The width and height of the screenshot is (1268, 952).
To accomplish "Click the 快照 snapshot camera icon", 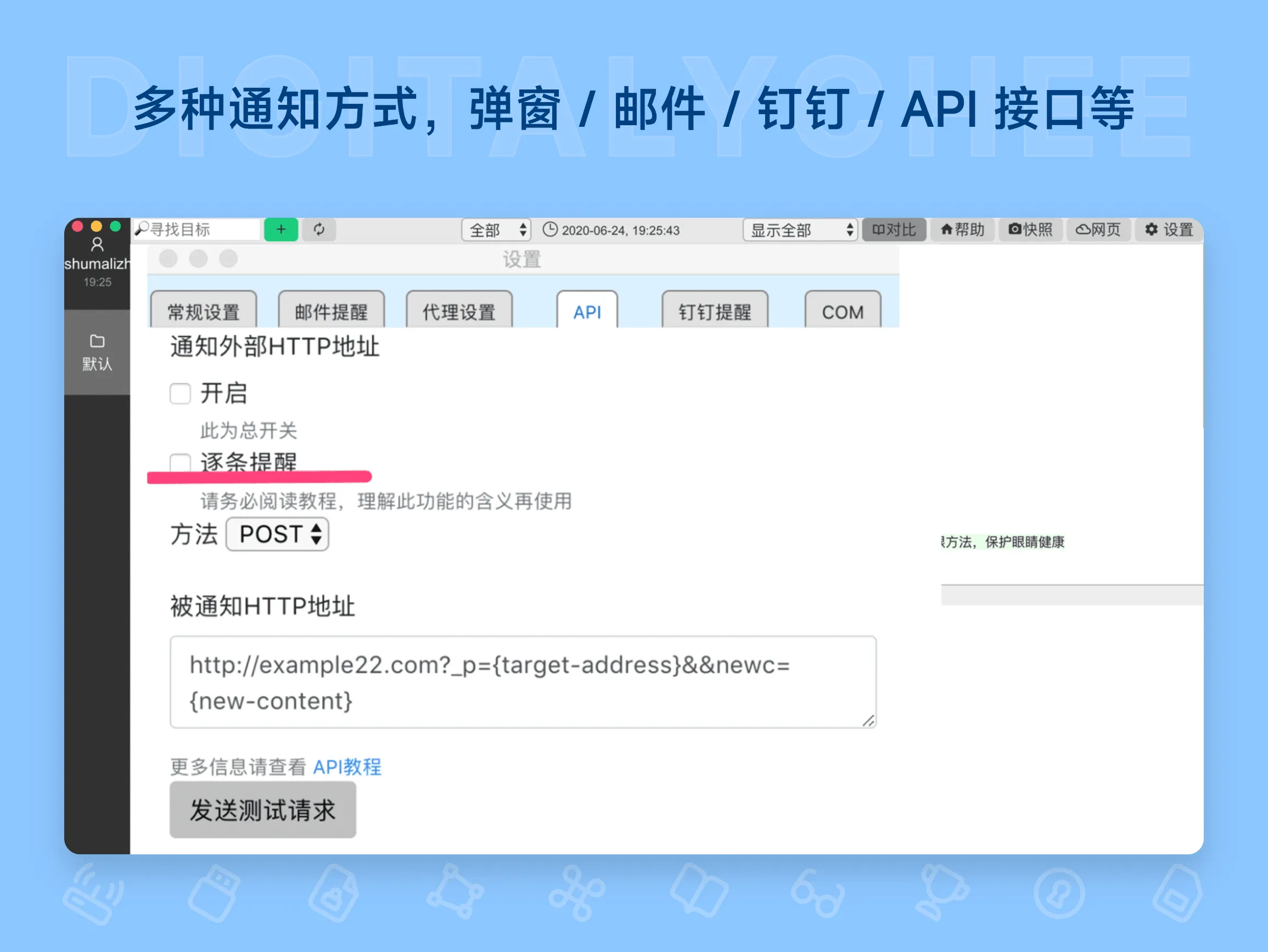I will (1031, 229).
